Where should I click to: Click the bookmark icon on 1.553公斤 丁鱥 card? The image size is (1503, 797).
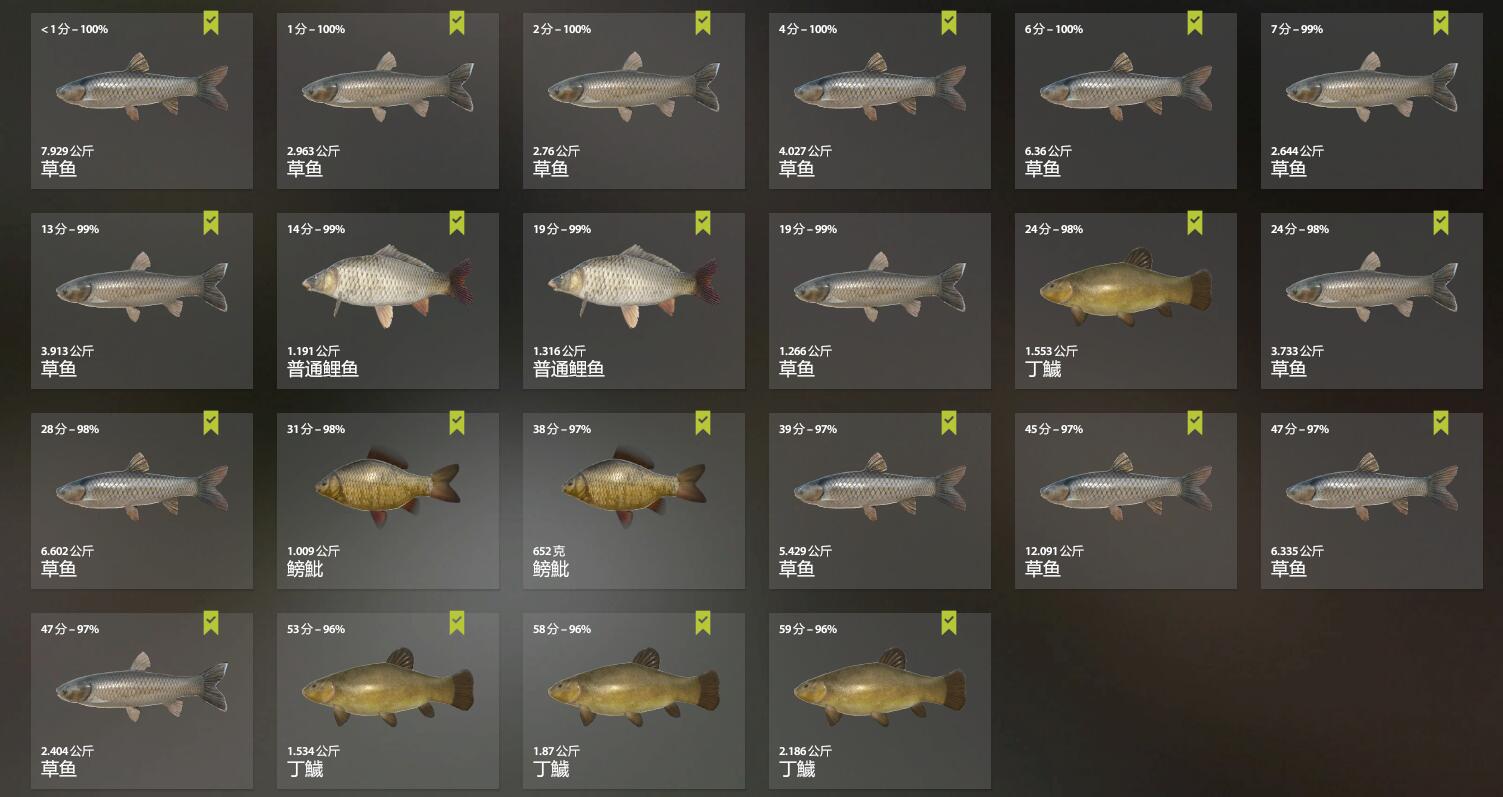(1195, 223)
